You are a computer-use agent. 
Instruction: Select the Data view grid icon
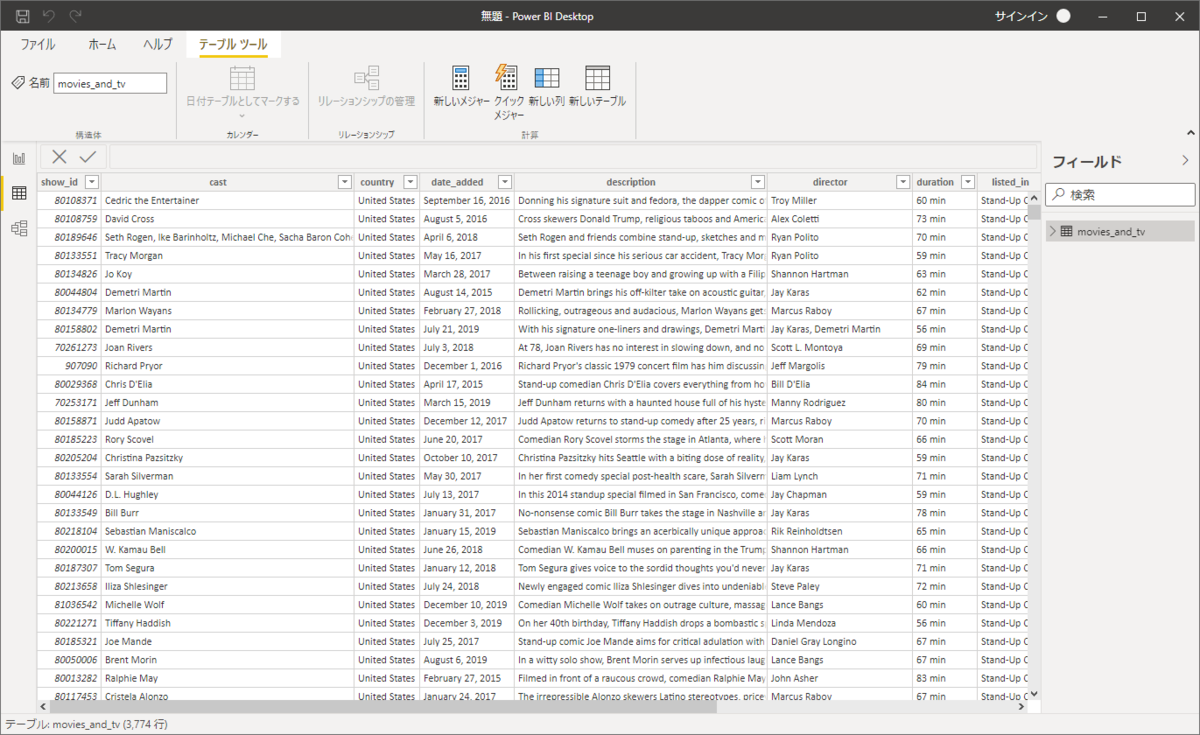point(19,193)
